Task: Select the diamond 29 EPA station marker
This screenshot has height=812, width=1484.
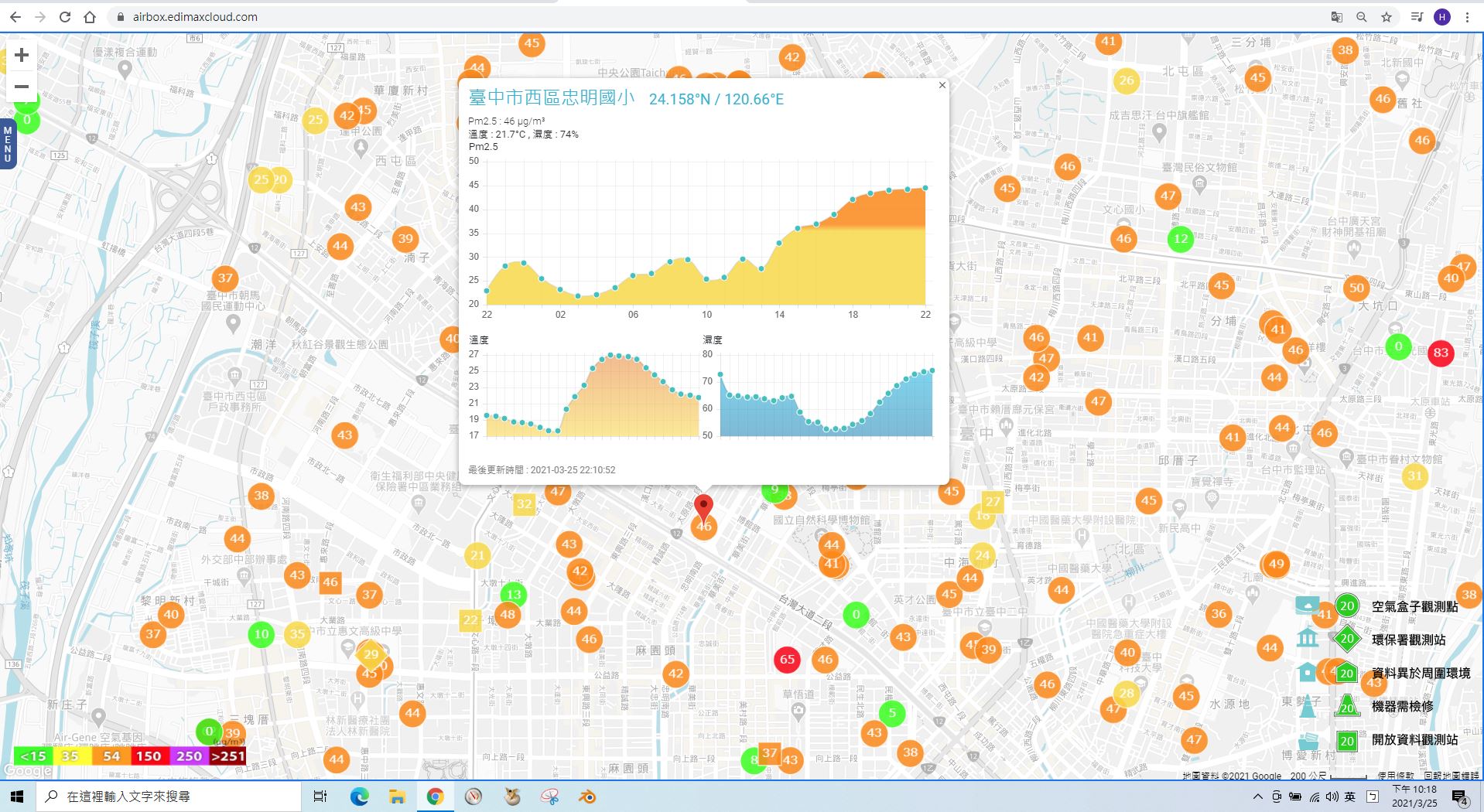Action: point(371,654)
